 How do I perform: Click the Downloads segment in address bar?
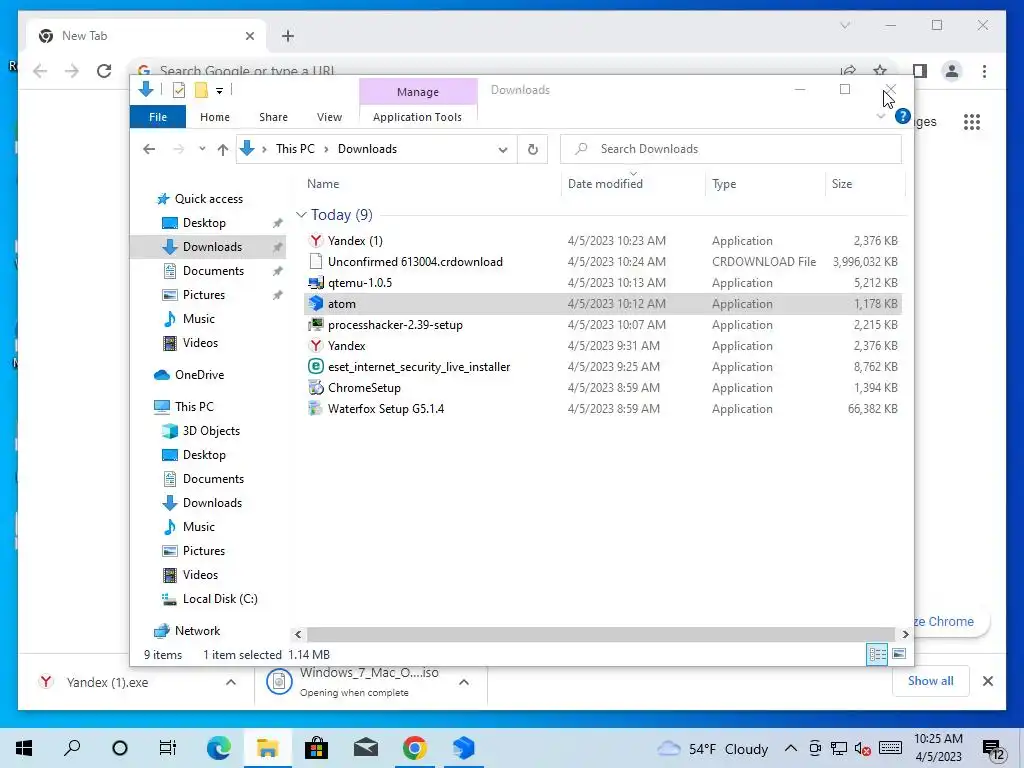click(x=367, y=149)
